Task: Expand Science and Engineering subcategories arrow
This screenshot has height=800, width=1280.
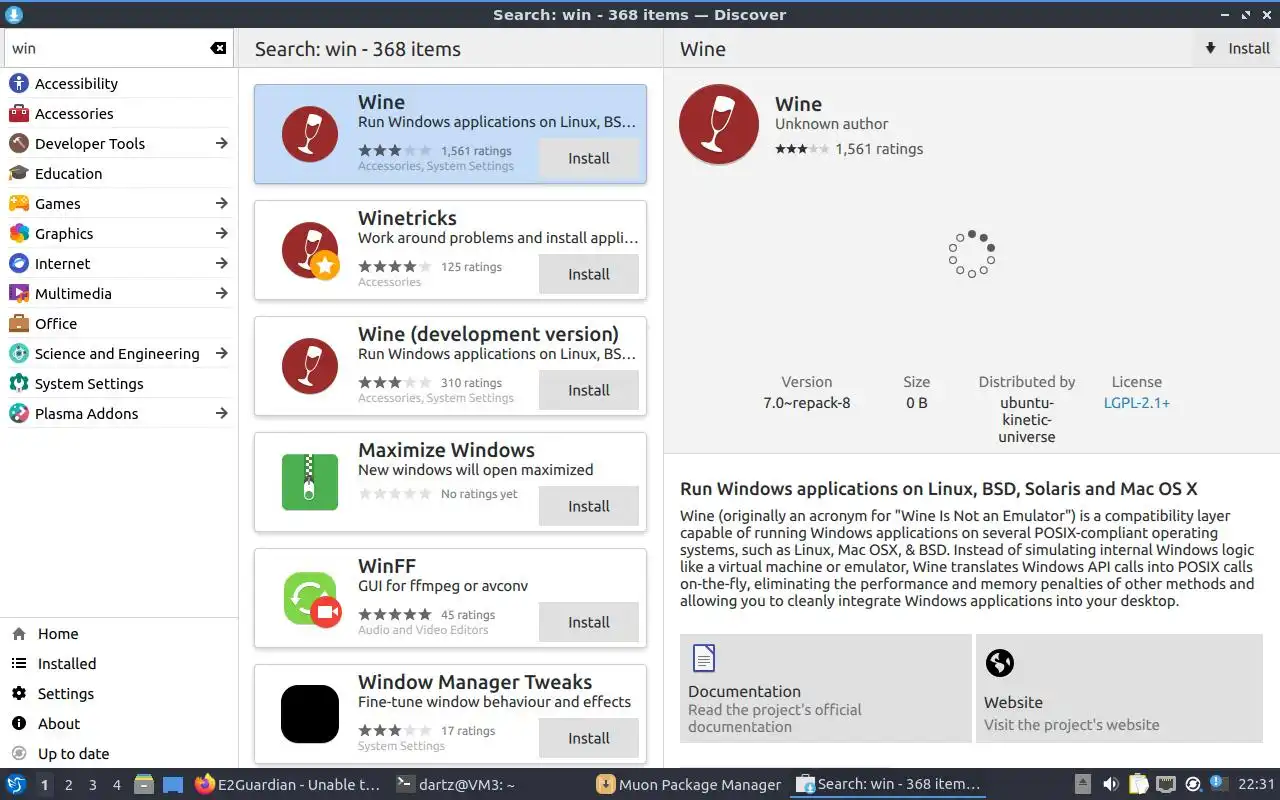Action: click(x=222, y=354)
